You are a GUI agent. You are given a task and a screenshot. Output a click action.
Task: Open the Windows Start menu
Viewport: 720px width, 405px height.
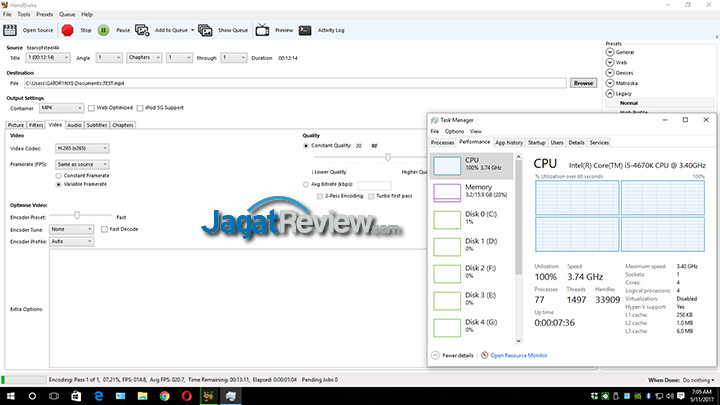(x=10, y=396)
